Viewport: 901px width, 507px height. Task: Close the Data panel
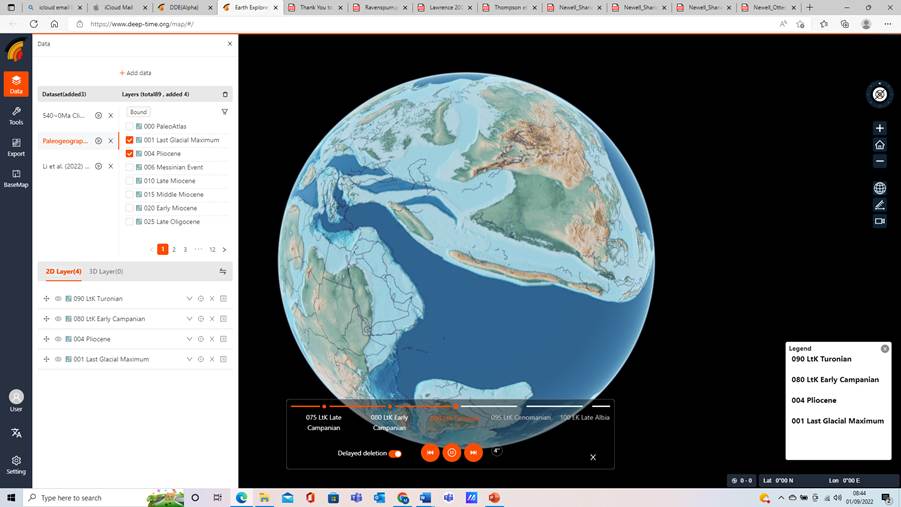tap(230, 44)
